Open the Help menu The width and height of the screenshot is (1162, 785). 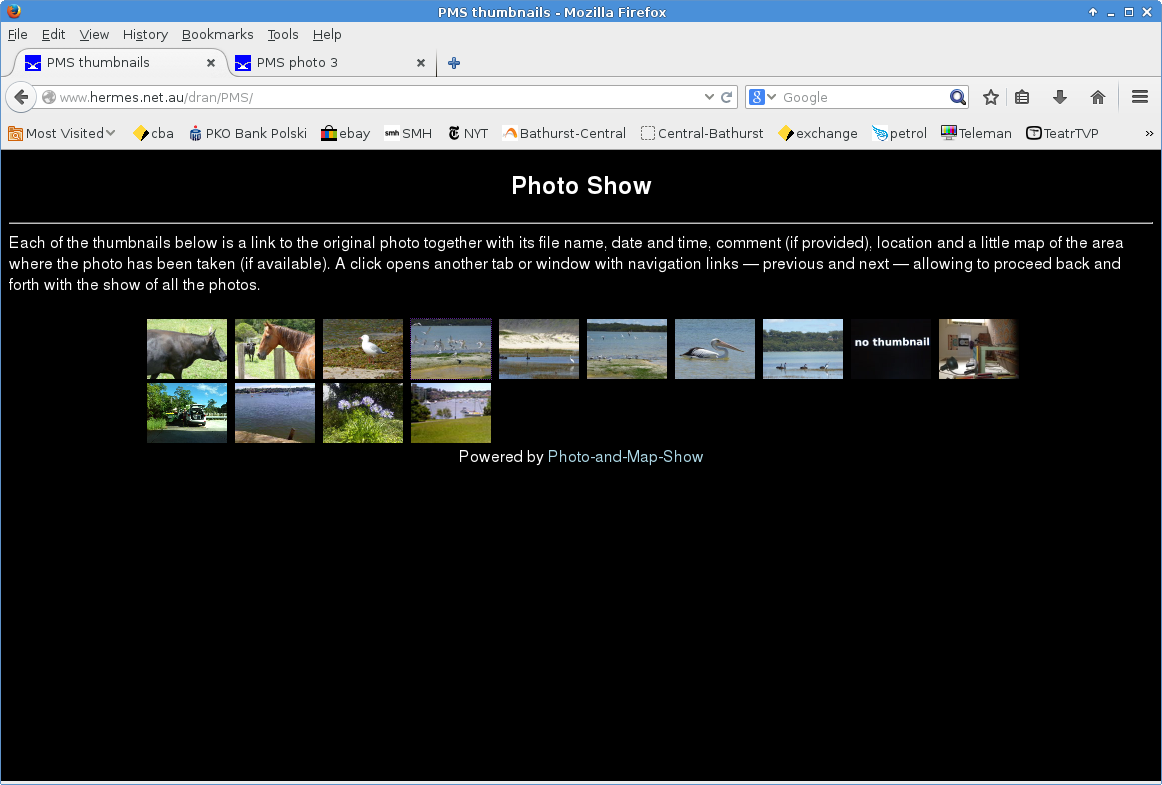pos(327,35)
